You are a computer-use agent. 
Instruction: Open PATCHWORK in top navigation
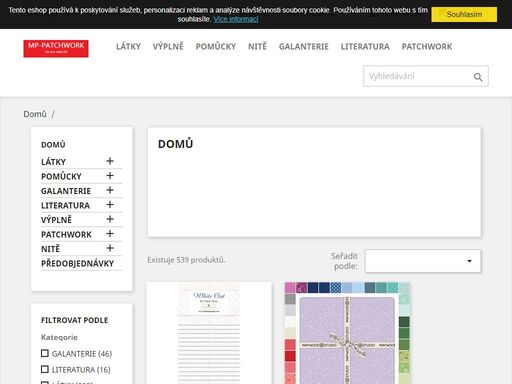[427, 47]
